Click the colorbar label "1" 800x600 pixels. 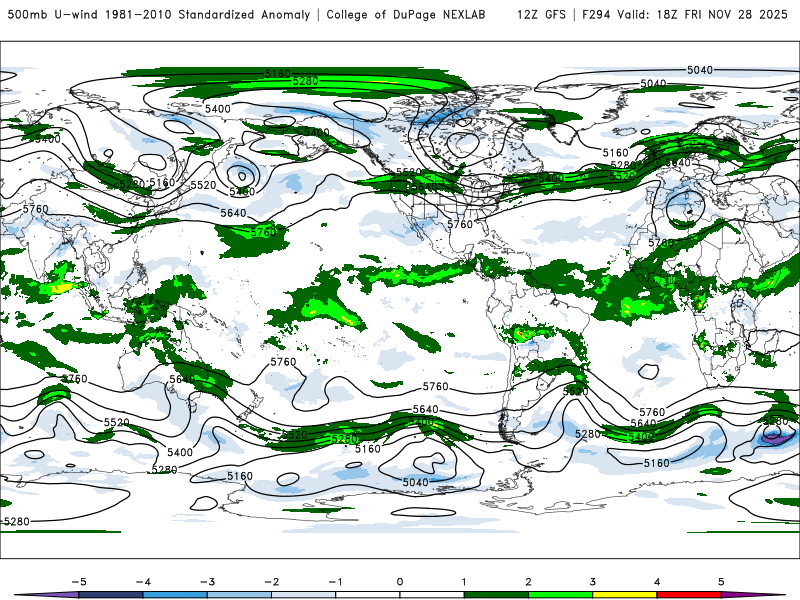coord(464,582)
